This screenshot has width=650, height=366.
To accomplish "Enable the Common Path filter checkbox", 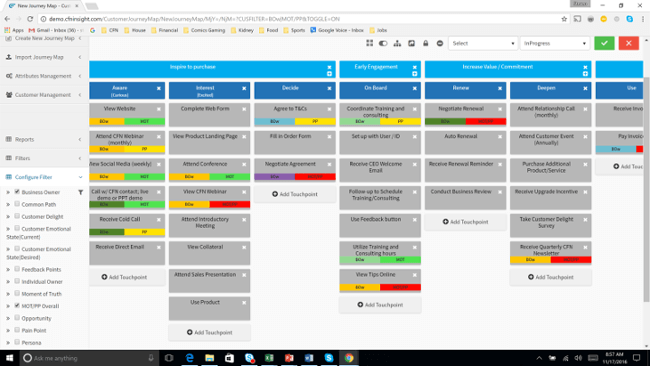I will click(x=17, y=204).
